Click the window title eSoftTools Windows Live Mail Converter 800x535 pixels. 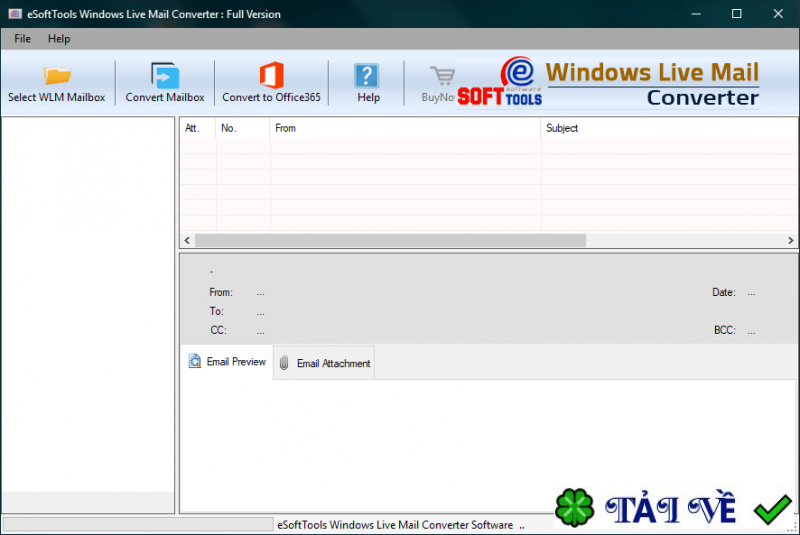click(x=154, y=14)
